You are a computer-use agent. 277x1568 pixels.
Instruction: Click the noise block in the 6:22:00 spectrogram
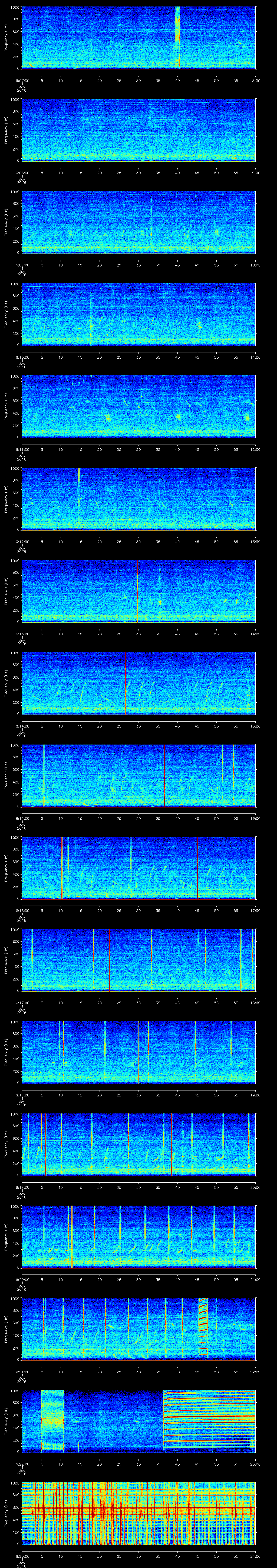click(52, 1422)
